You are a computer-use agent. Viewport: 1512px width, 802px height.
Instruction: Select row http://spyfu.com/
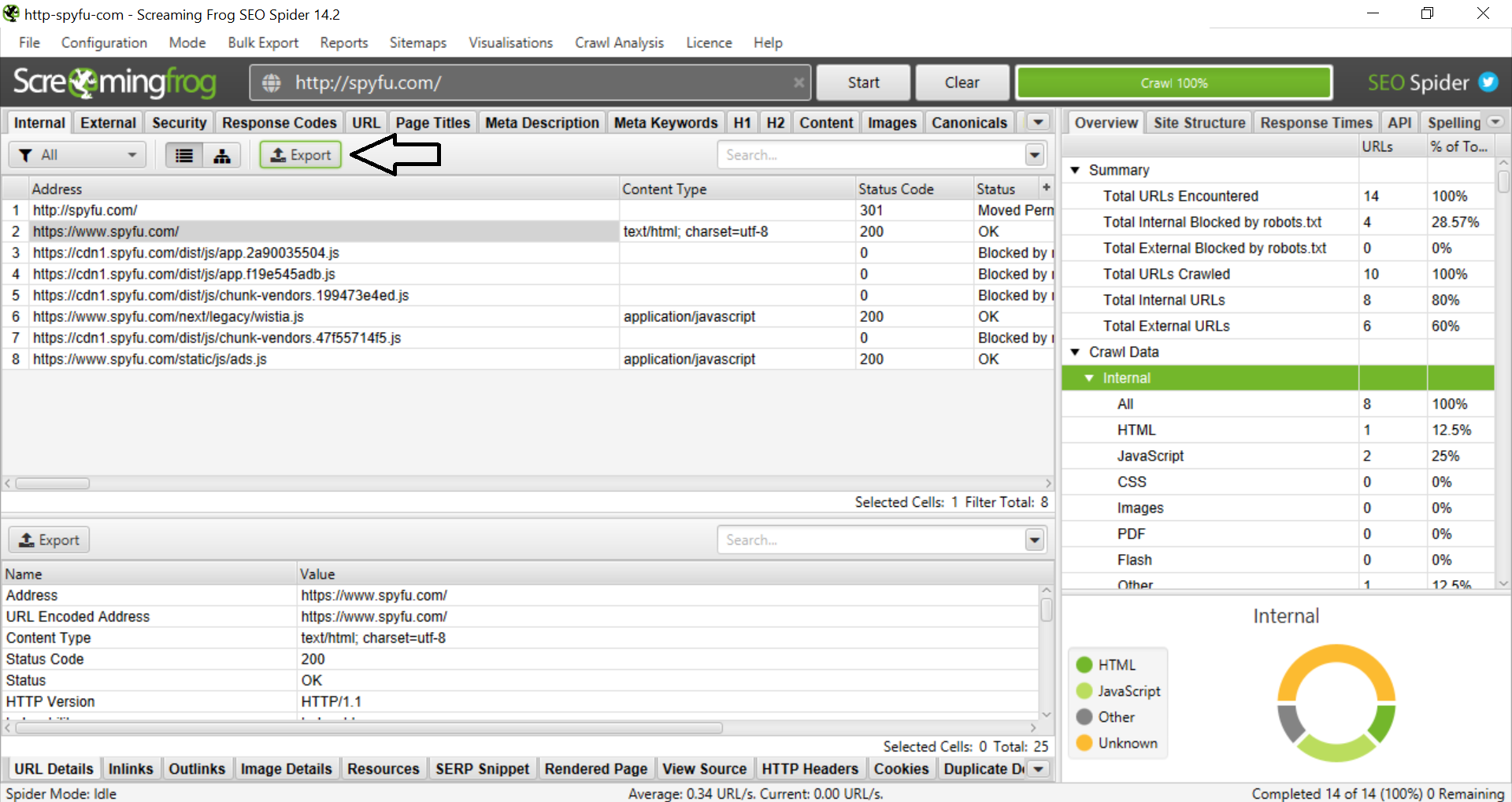(x=528, y=210)
